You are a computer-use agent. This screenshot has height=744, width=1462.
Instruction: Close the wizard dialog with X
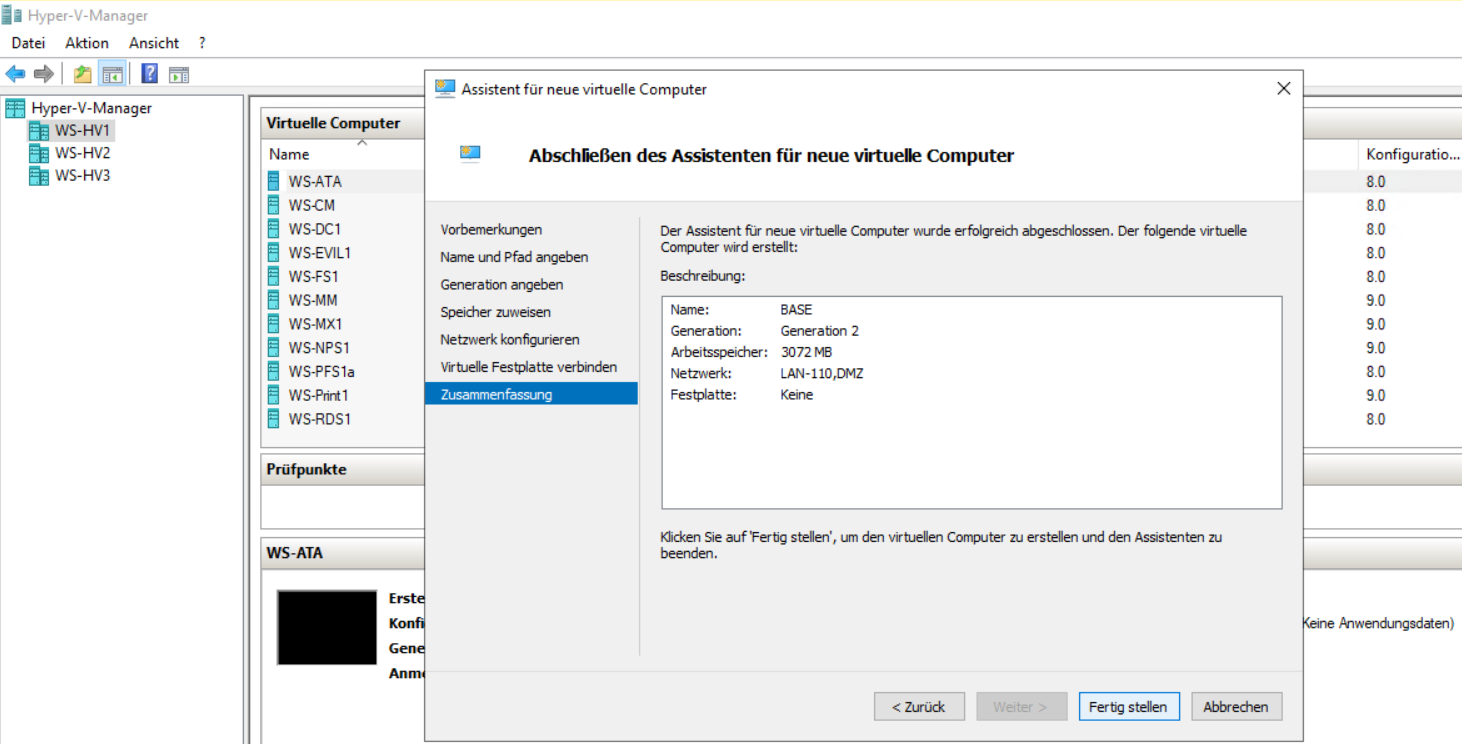[1284, 89]
